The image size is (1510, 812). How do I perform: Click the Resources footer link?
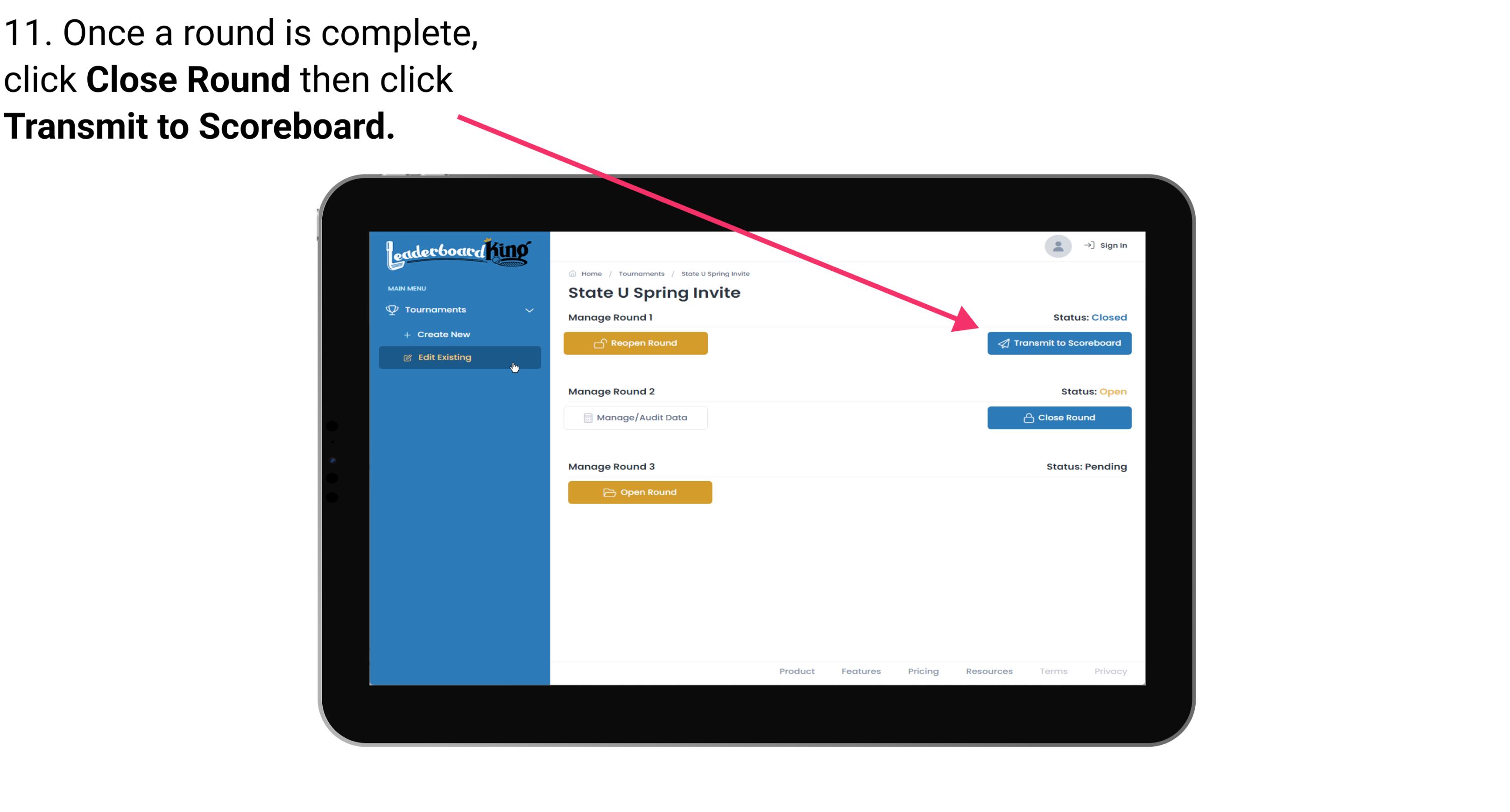pyautogui.click(x=989, y=671)
